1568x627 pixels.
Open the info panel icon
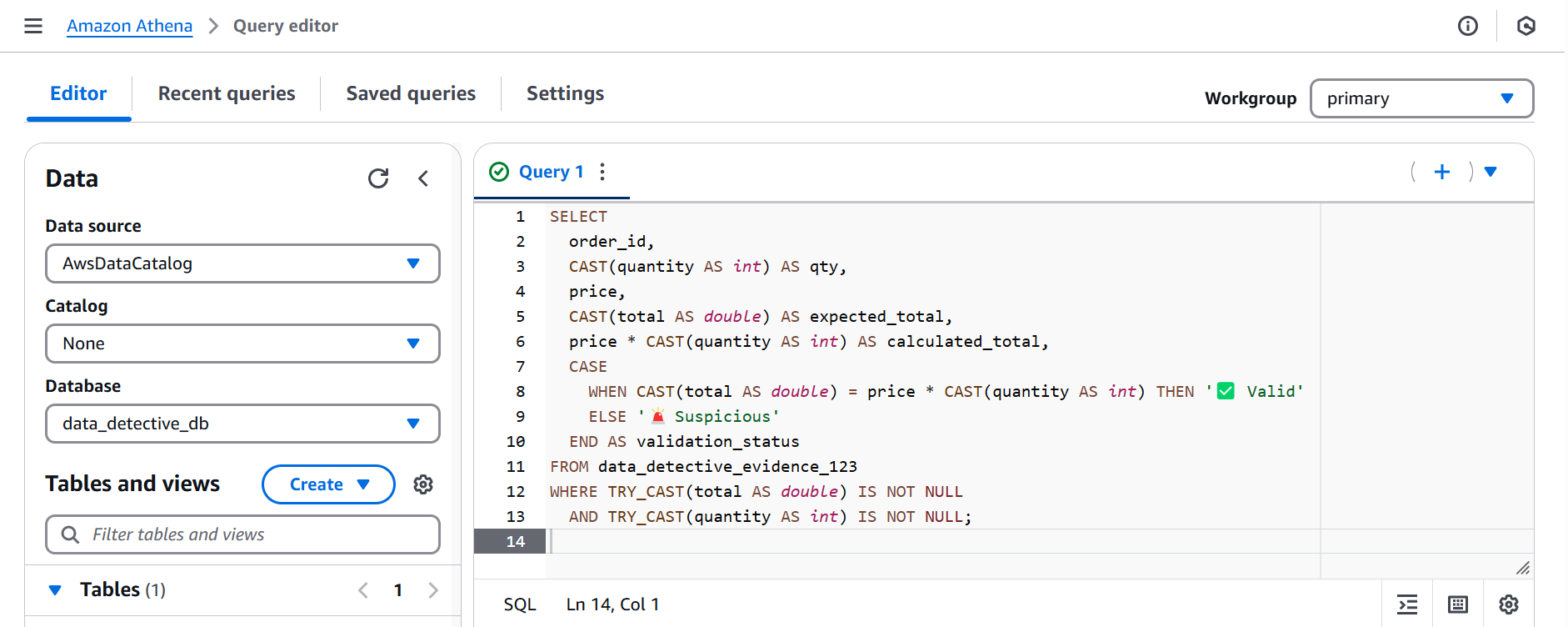[1468, 26]
